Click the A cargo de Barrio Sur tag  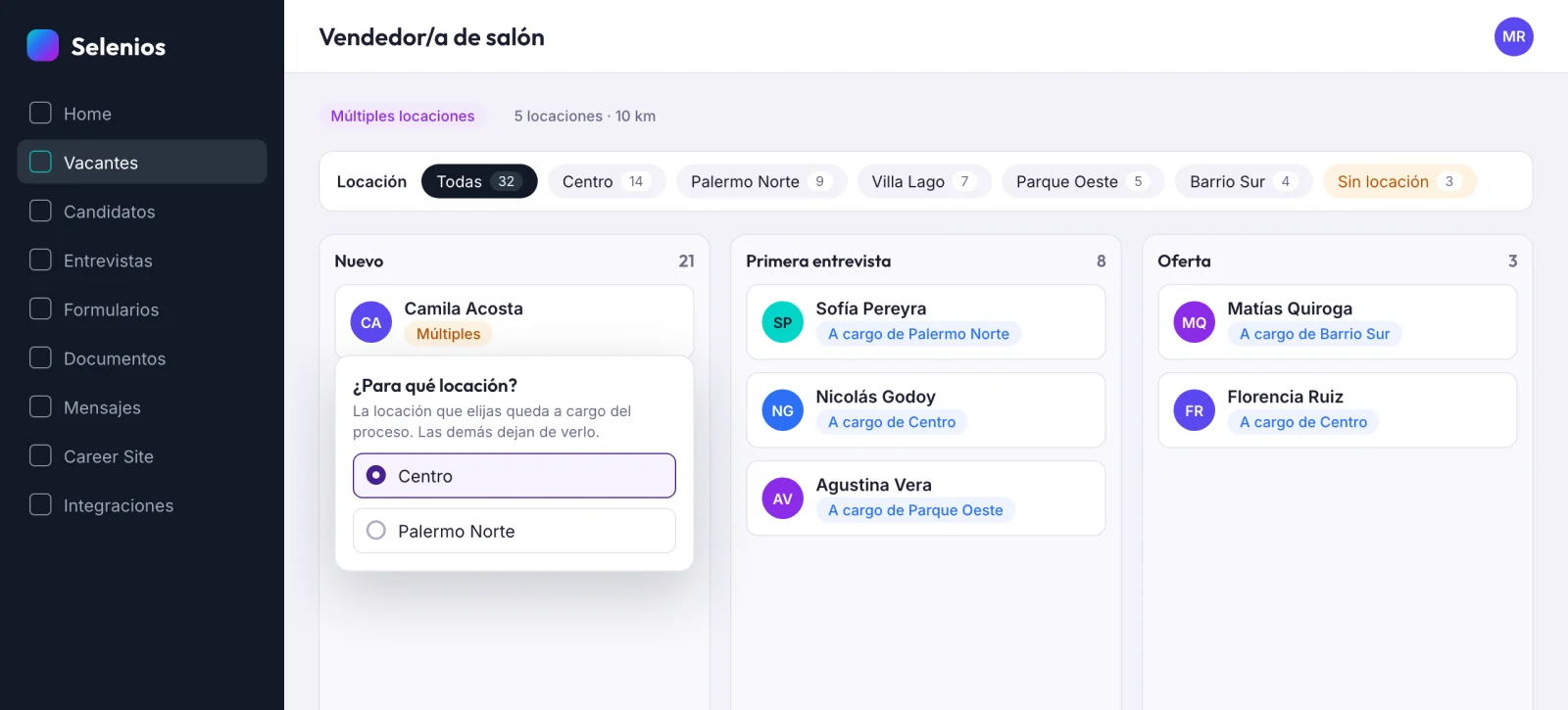tap(1314, 334)
